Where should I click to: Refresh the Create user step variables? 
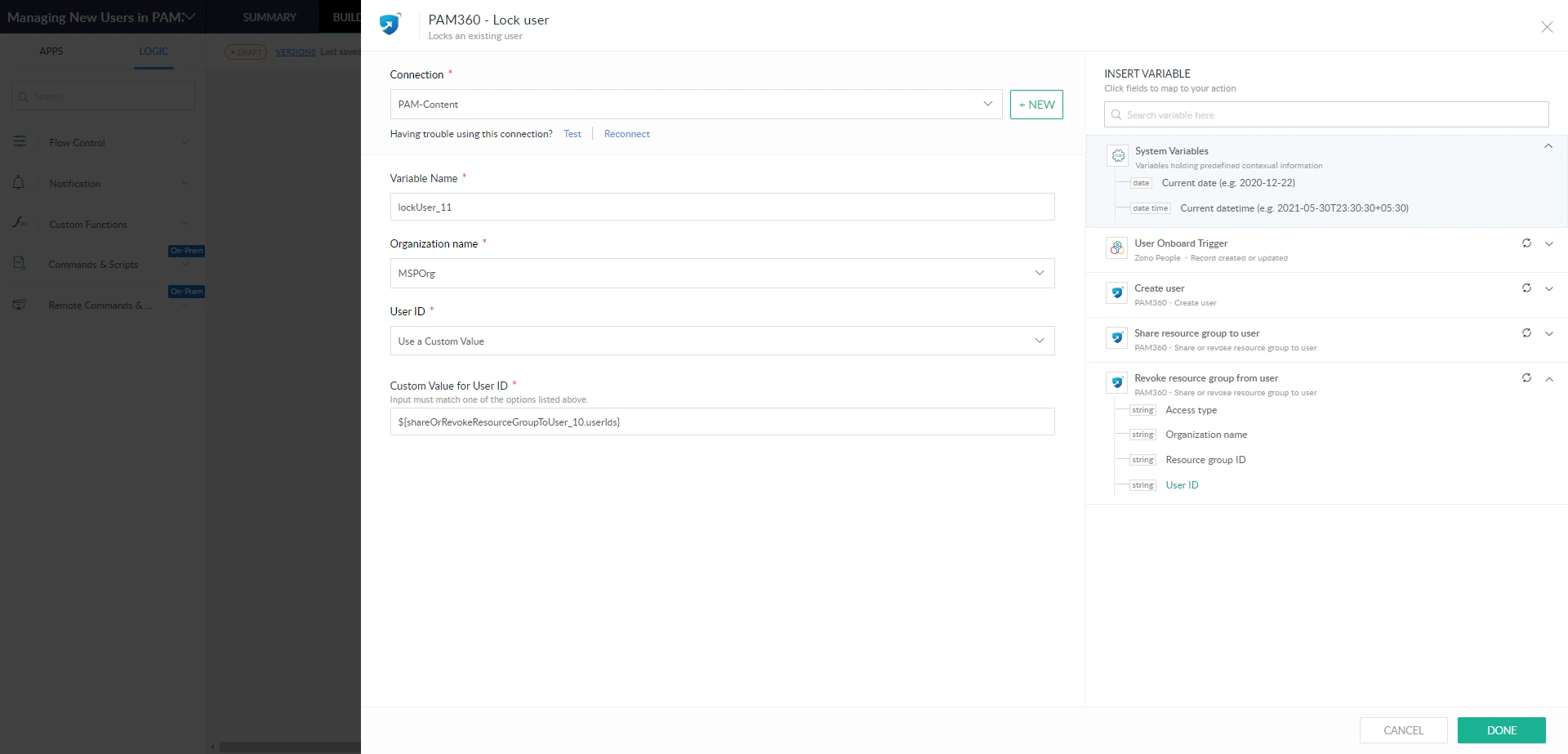click(1526, 288)
